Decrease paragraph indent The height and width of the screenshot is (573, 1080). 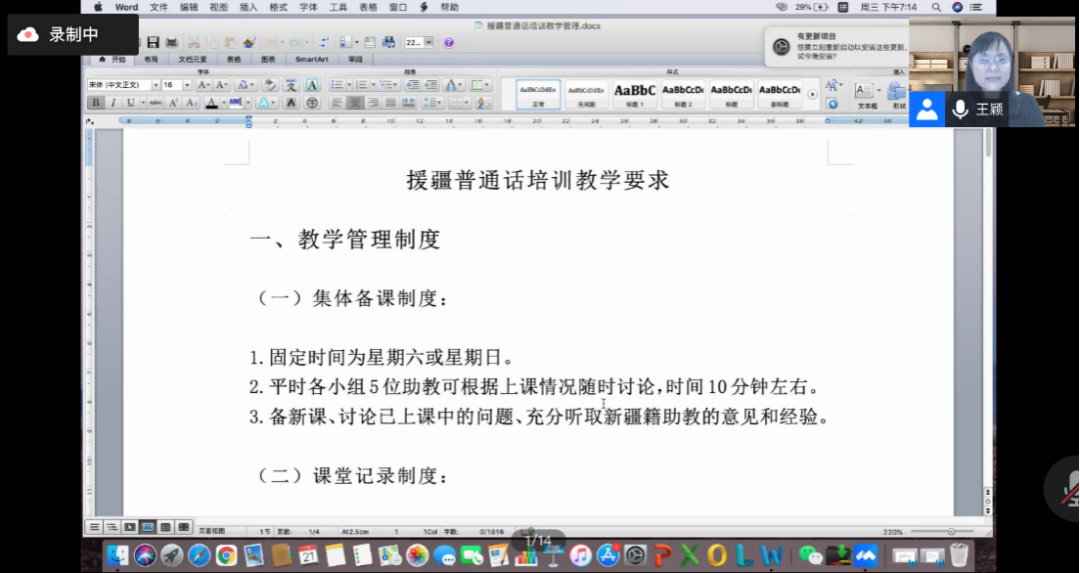tap(413, 85)
